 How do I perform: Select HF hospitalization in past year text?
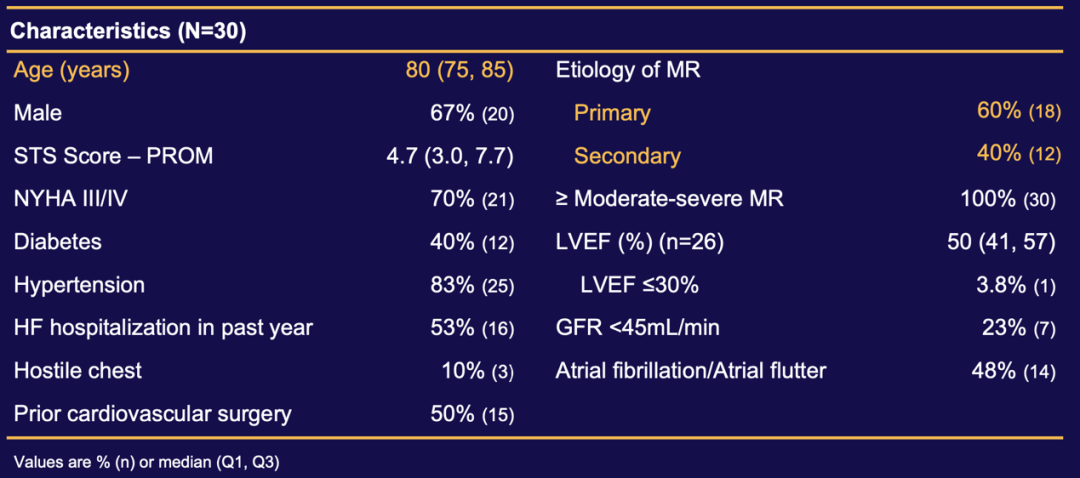149,328
